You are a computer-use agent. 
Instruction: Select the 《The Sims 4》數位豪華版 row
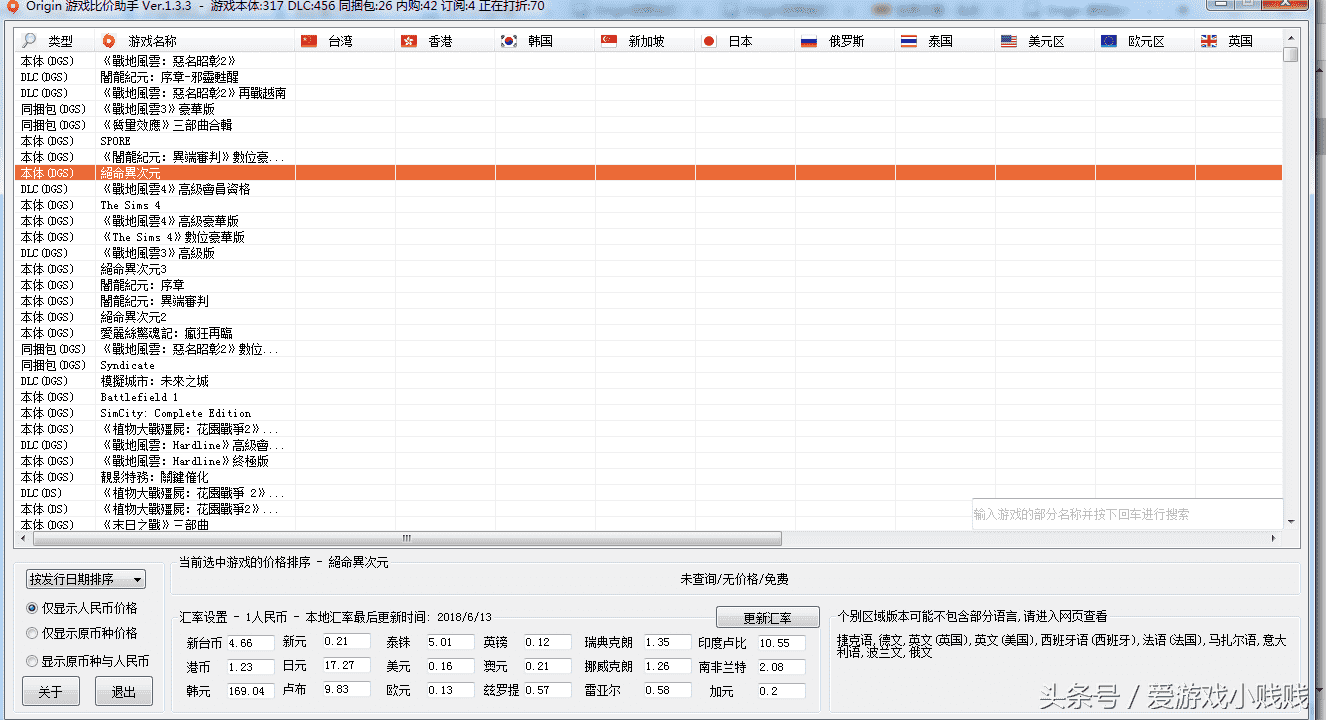tap(649, 237)
